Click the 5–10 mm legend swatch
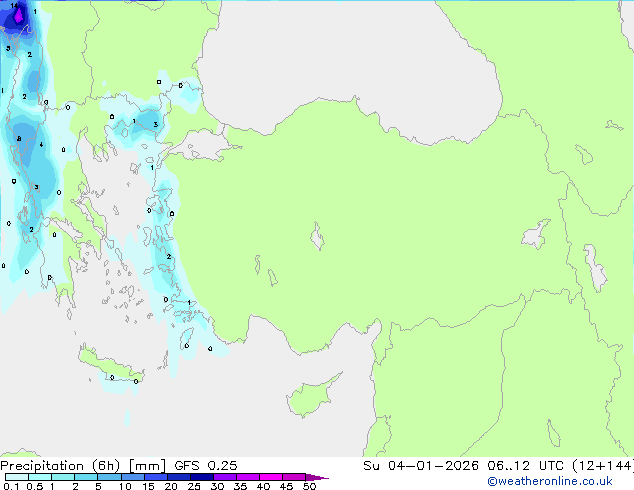Image resolution: width=634 pixels, height=490 pixels. 109,477
